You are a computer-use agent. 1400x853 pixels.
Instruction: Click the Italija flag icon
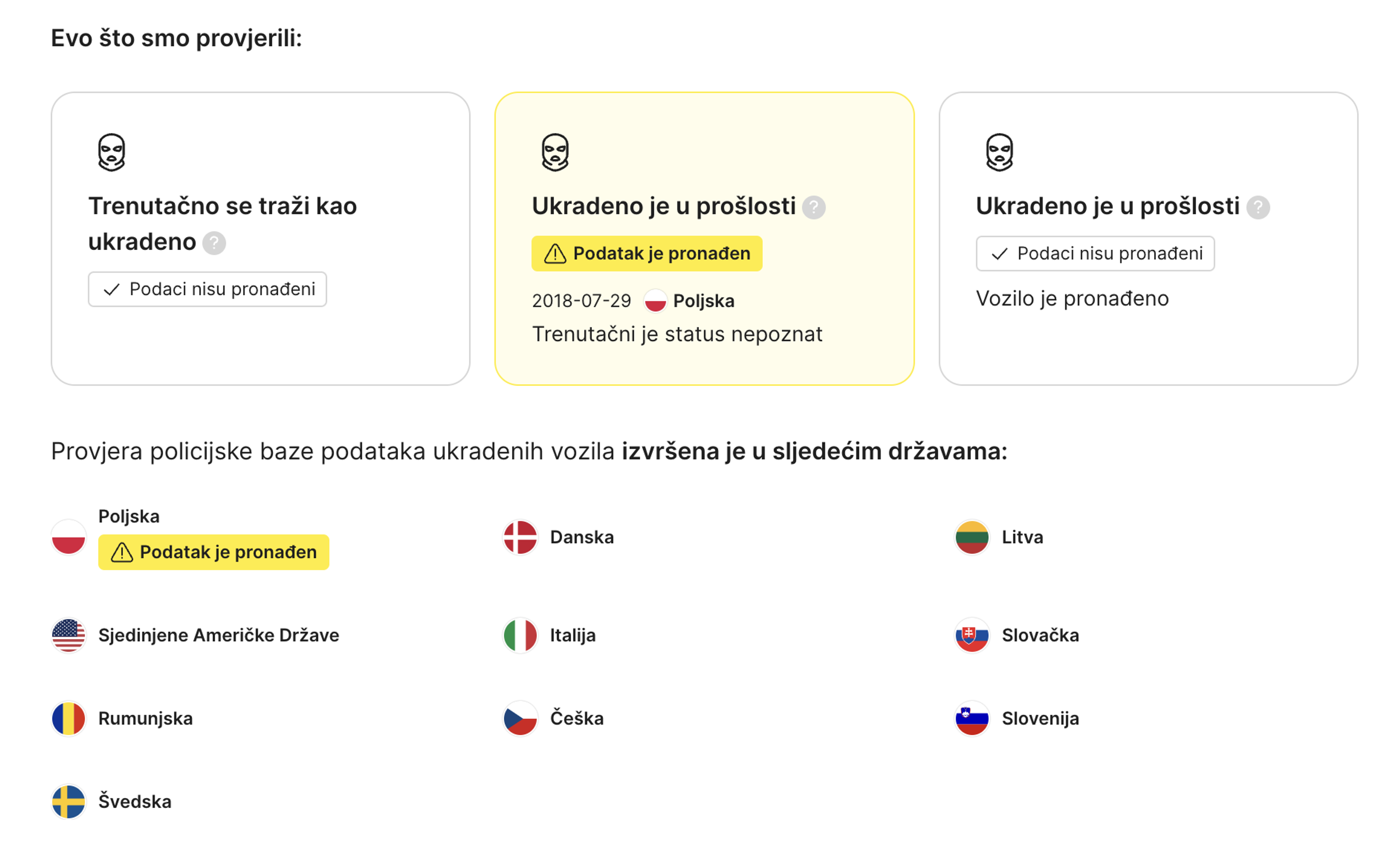click(520, 635)
